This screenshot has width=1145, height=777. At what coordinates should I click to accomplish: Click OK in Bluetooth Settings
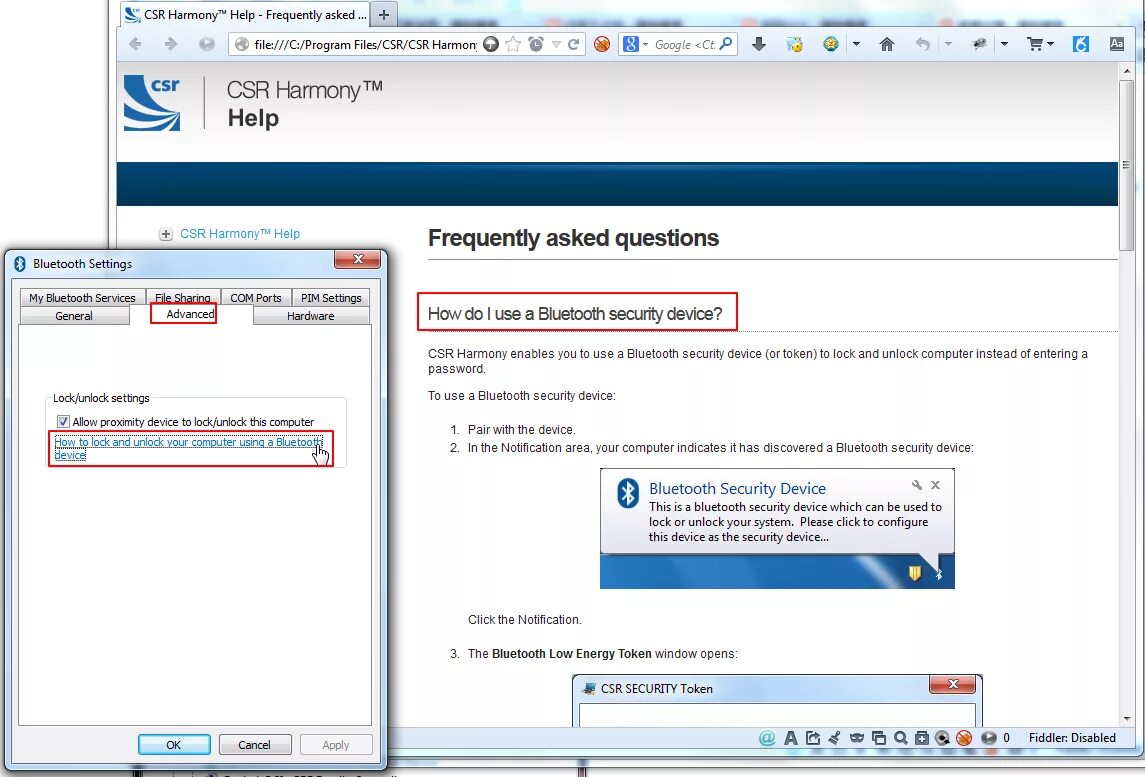click(x=174, y=744)
